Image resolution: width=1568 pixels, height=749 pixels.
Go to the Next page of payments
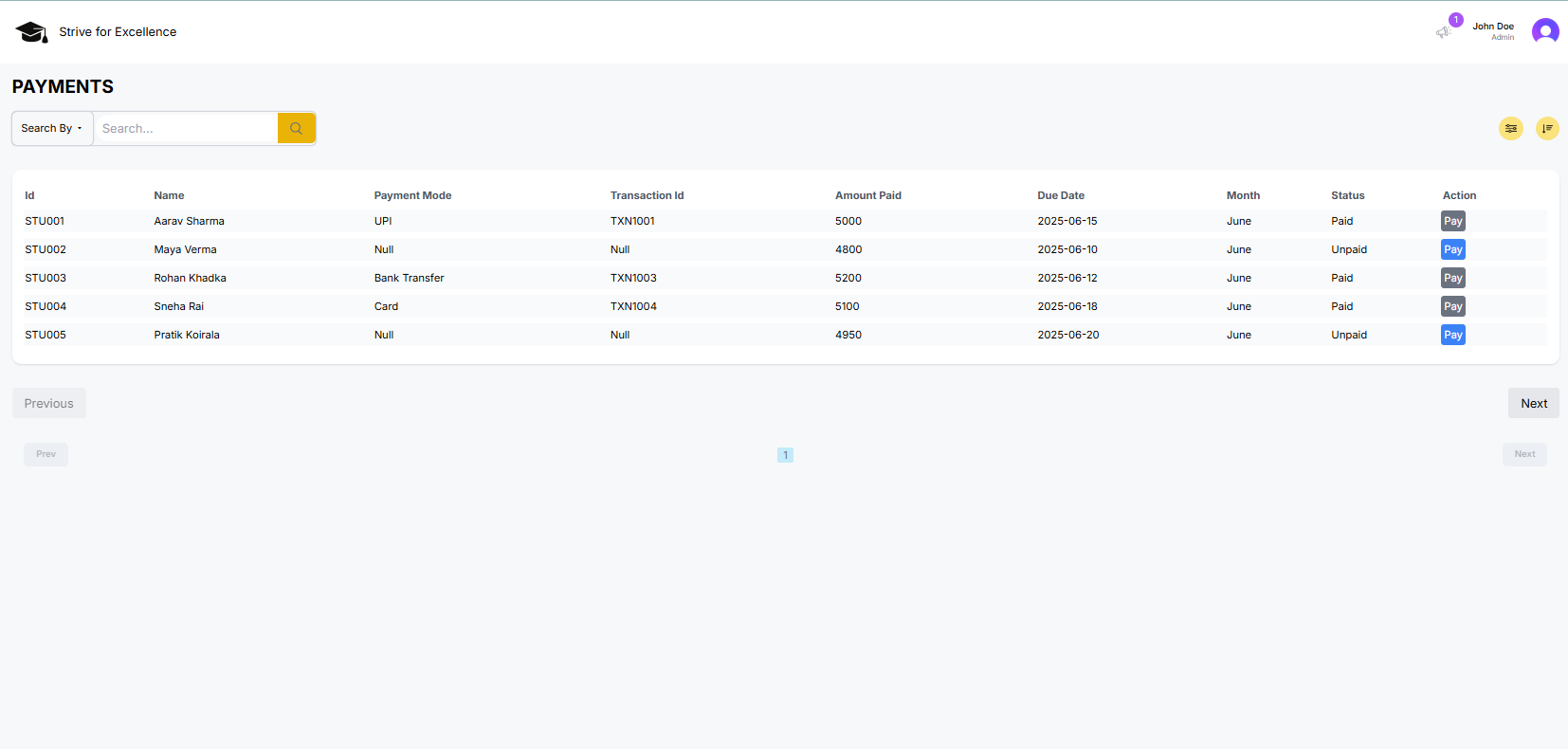pos(1533,403)
